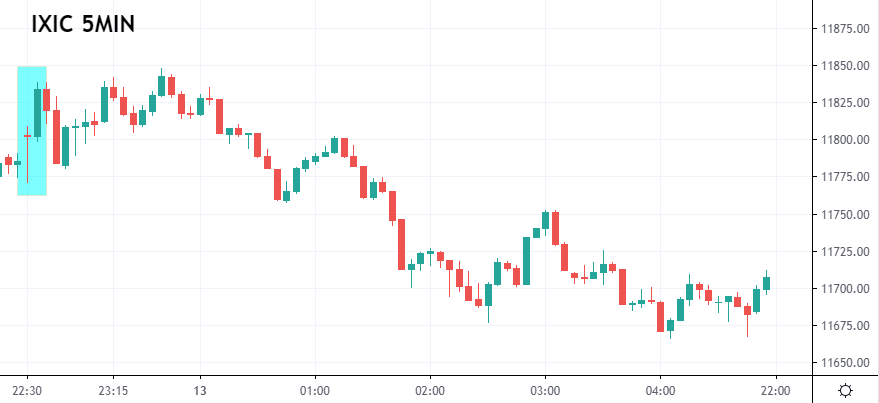Click the 02:00 time axis label
Viewport: 879px width, 403px height.
point(430,390)
